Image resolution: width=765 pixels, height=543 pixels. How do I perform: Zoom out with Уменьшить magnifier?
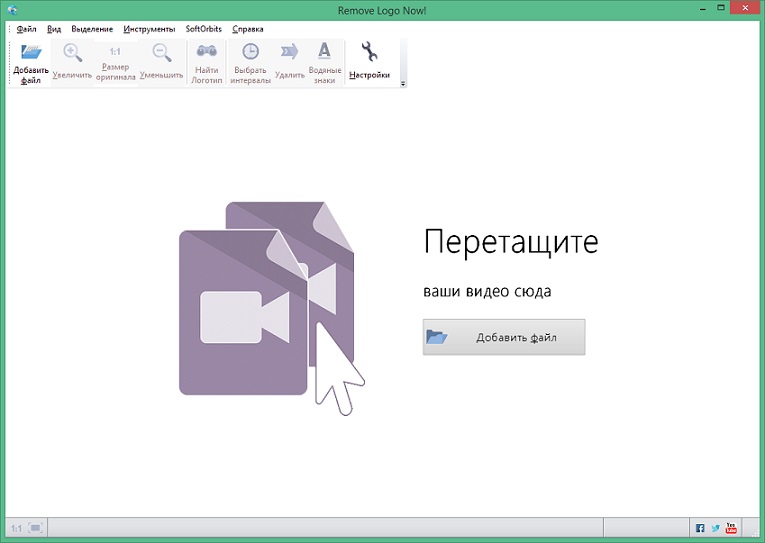point(161,61)
